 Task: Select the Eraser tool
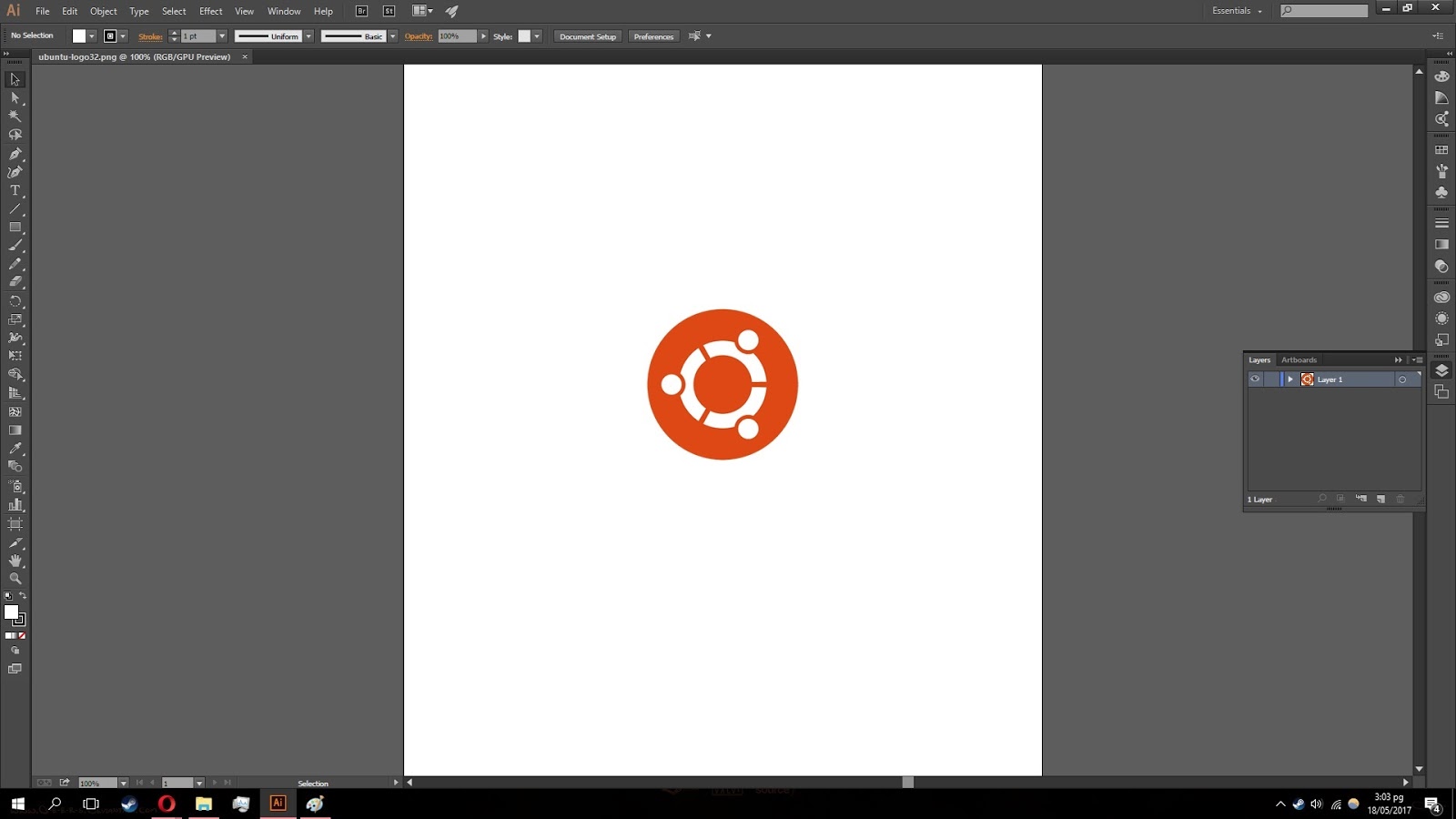15,282
